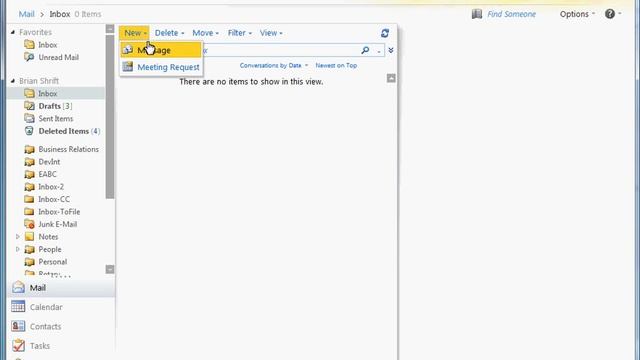The width and height of the screenshot is (640, 360).
Task: Select Inbox under Favorites
Action: [48, 45]
